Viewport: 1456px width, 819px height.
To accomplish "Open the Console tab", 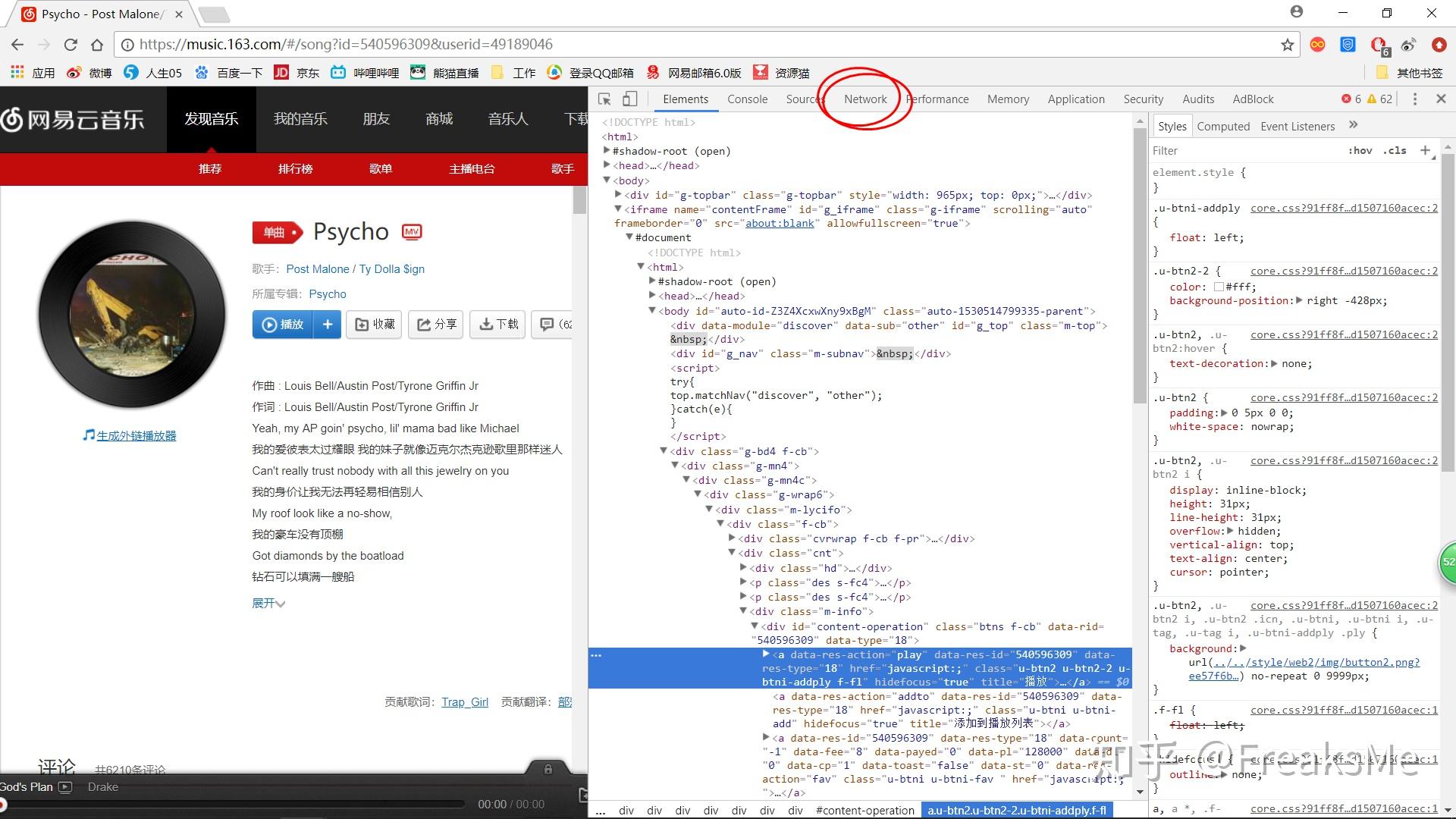I will point(747,99).
